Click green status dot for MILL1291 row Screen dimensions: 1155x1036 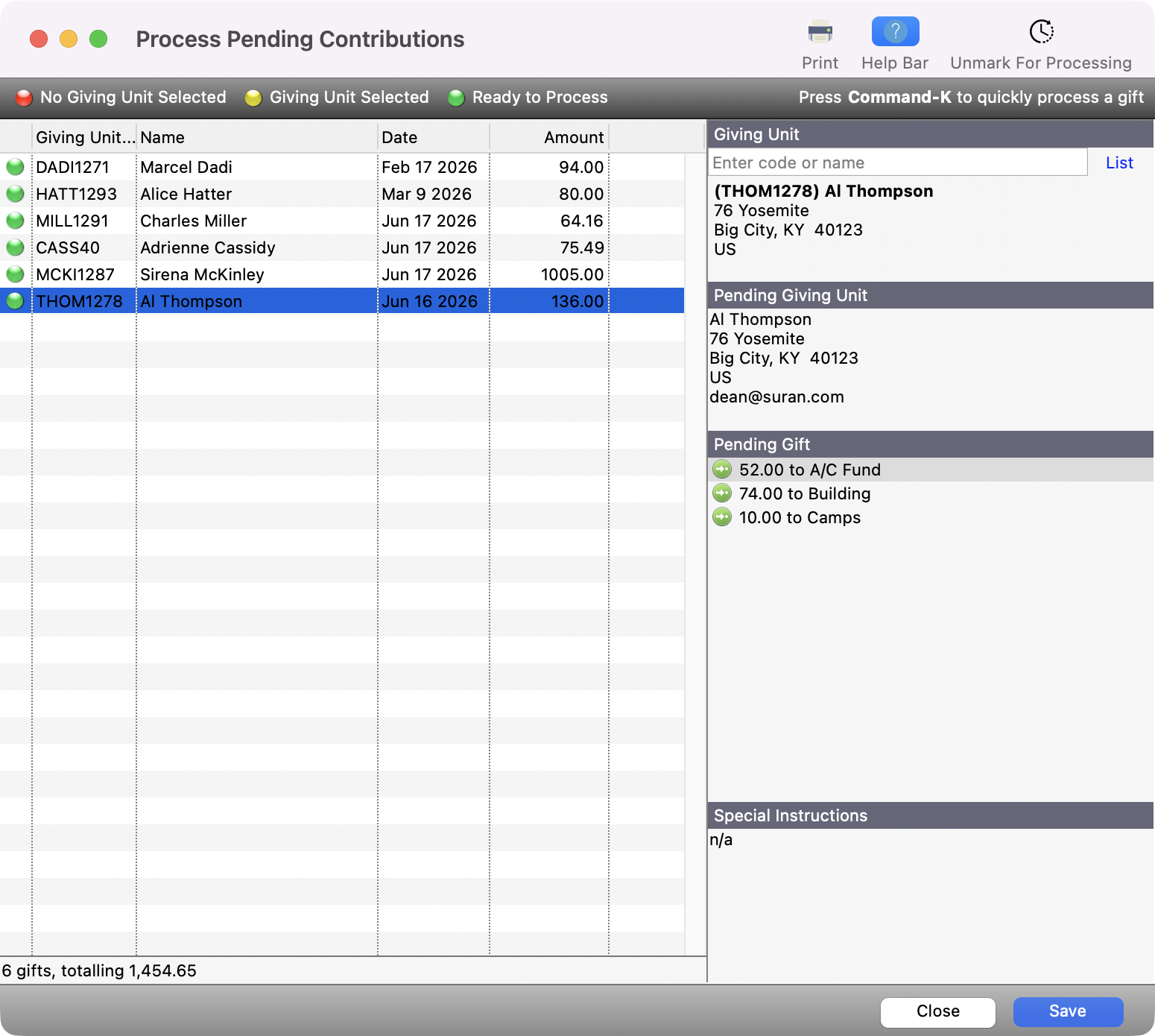[x=15, y=221]
